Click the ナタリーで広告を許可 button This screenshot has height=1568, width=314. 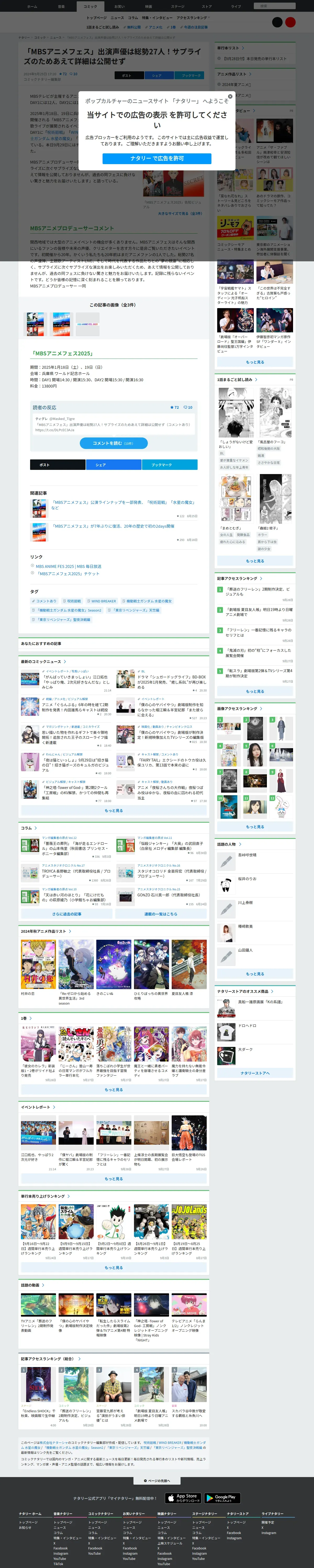[157, 158]
